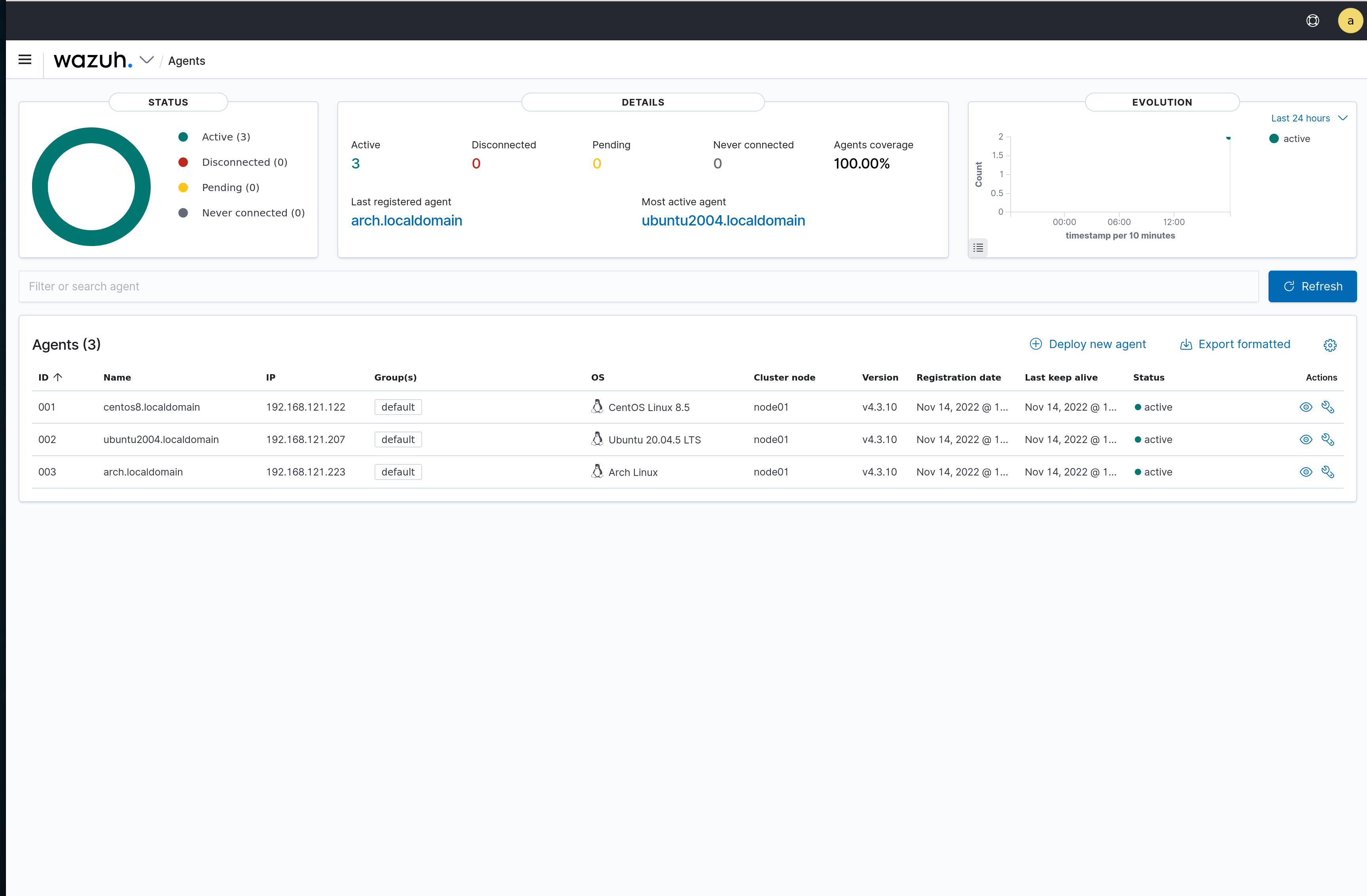This screenshot has height=896, width=1367.
Task: Click the default group badge for centos8.localdomain
Action: pos(398,407)
